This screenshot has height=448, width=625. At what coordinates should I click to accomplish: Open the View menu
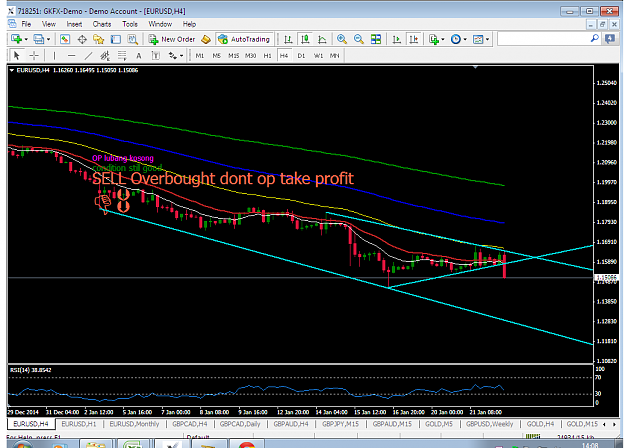coord(49,24)
